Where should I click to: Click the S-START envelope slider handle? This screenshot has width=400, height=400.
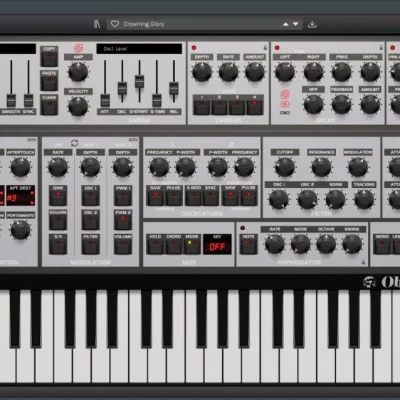tap(140, 82)
